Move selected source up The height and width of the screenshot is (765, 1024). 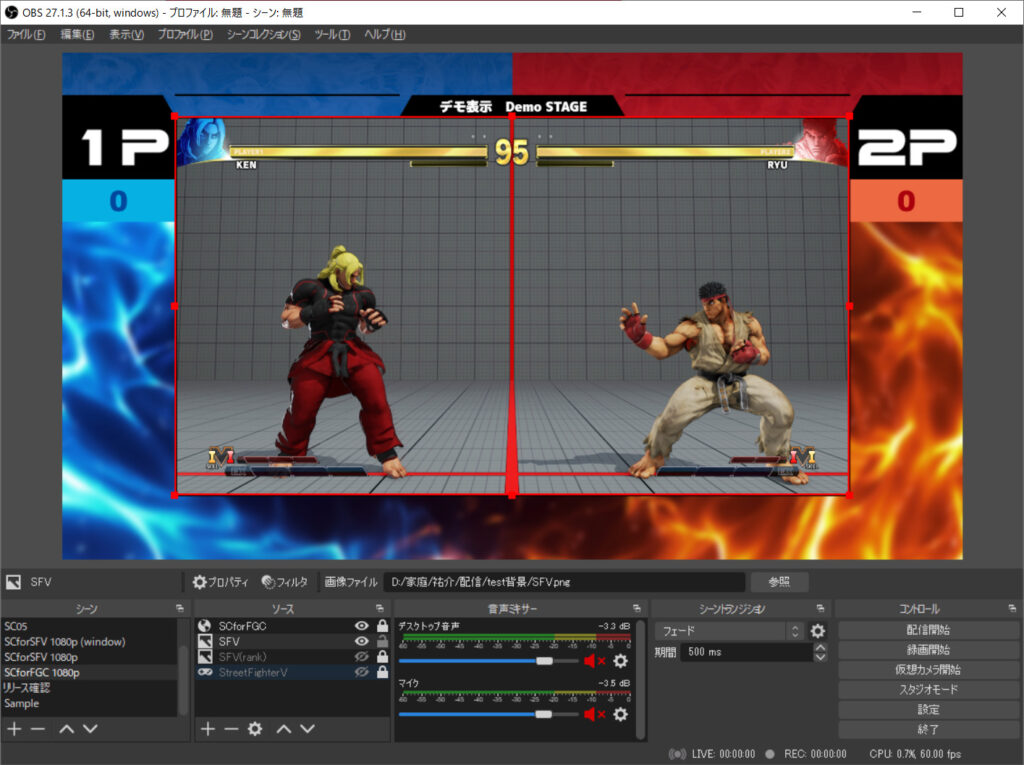coord(283,728)
